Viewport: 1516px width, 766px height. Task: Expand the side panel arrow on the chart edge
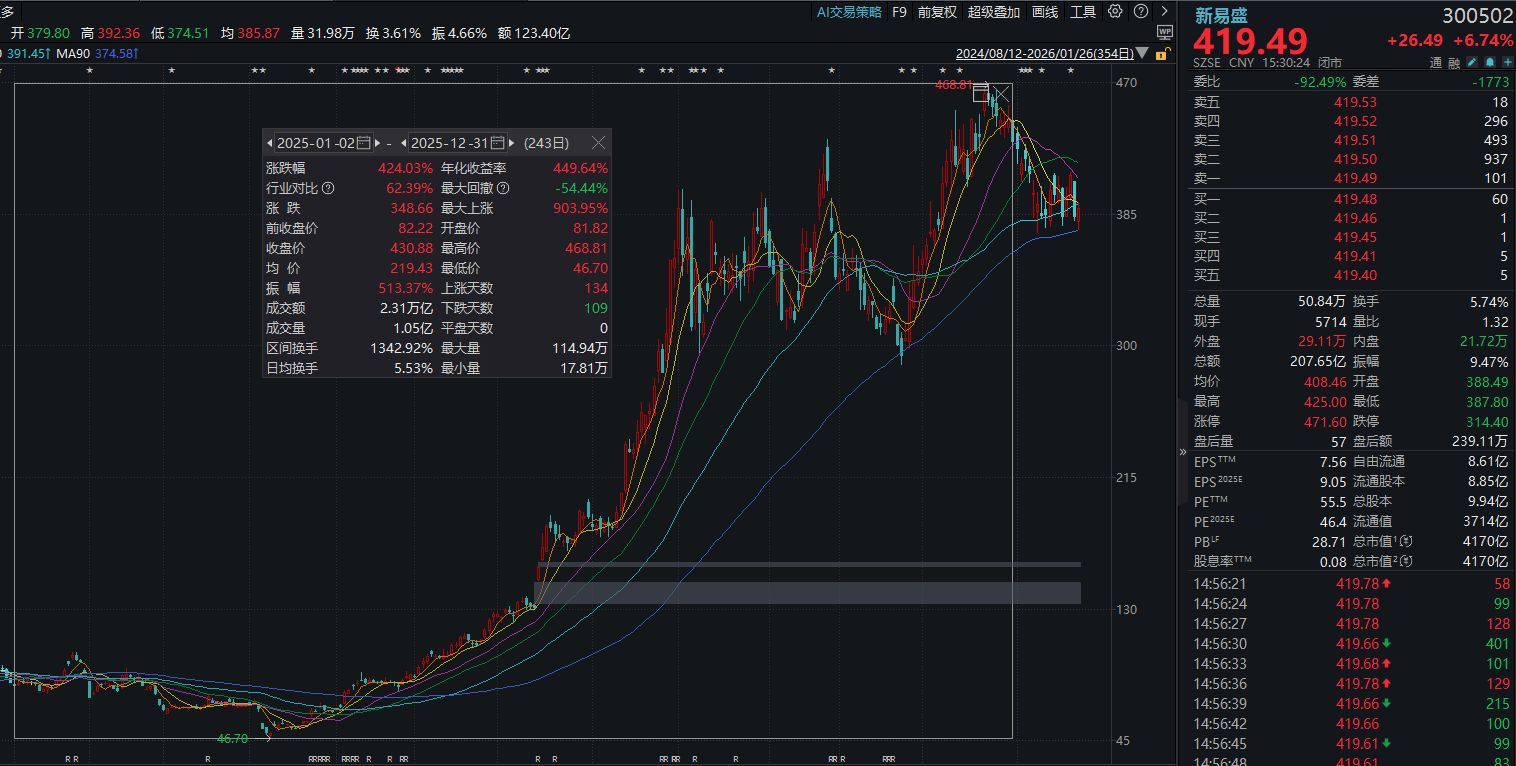[x=1182, y=451]
